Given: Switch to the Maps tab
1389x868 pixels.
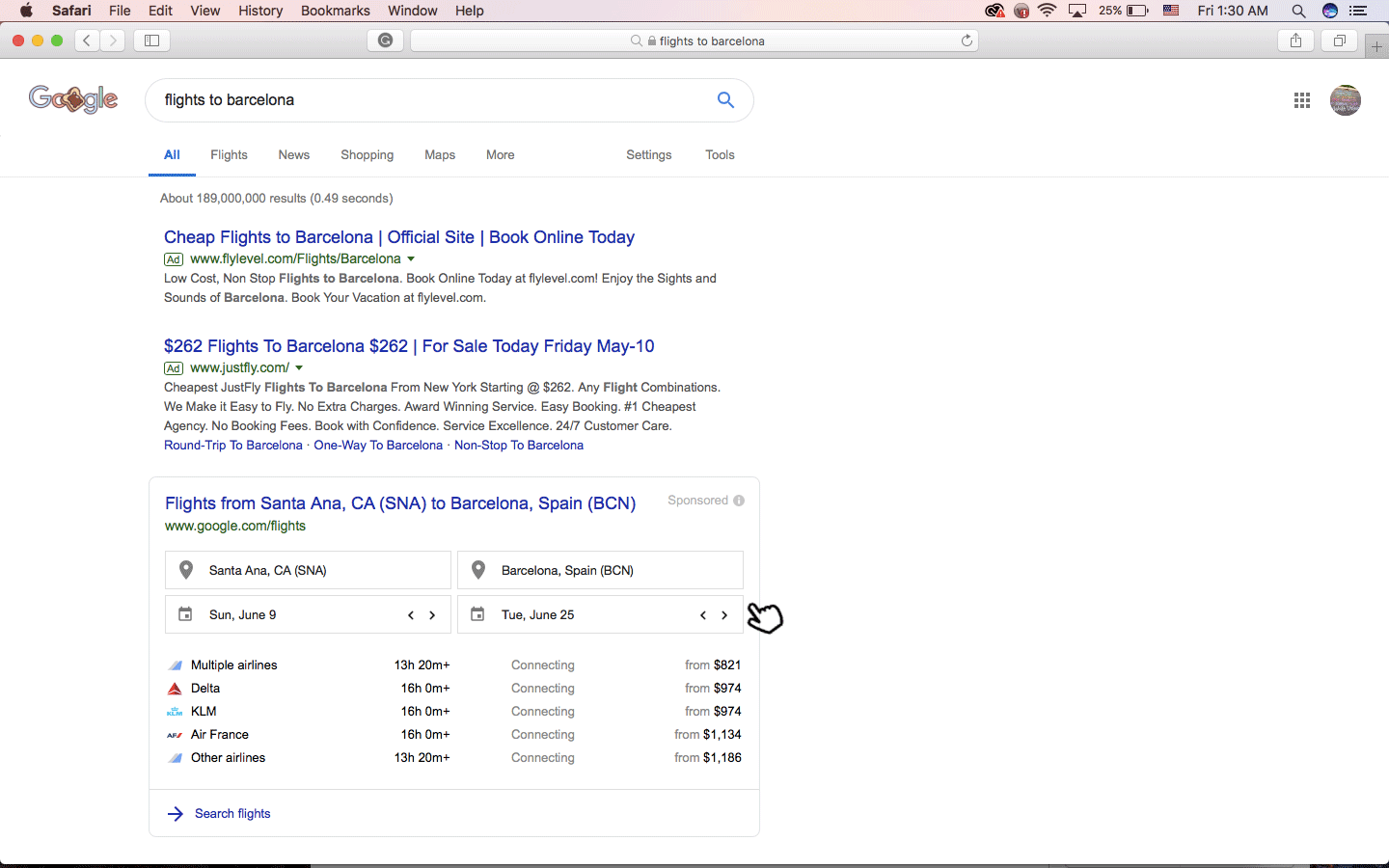Looking at the screenshot, I should tap(440, 154).
